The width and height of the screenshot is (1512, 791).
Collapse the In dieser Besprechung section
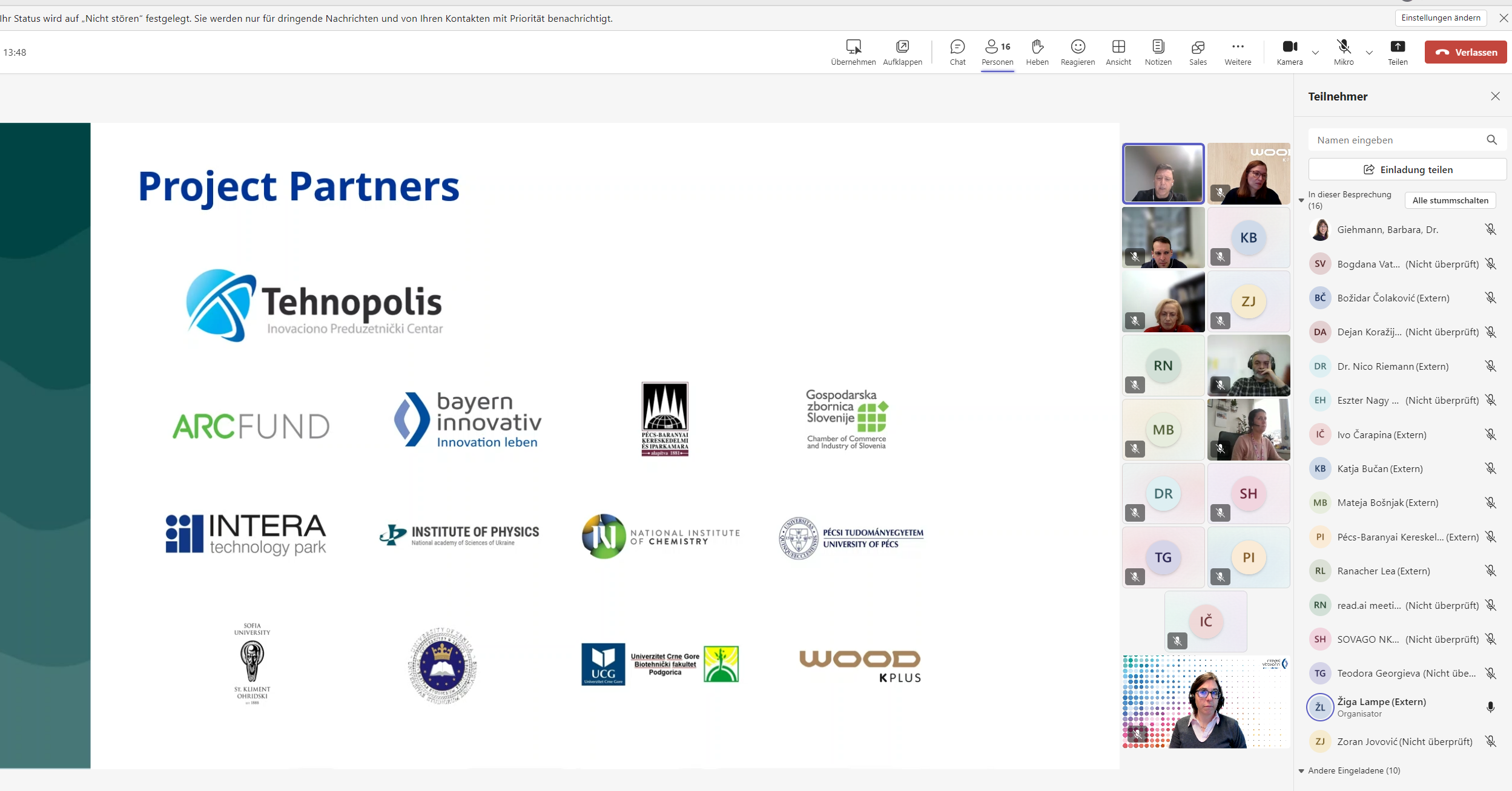pyautogui.click(x=1301, y=200)
